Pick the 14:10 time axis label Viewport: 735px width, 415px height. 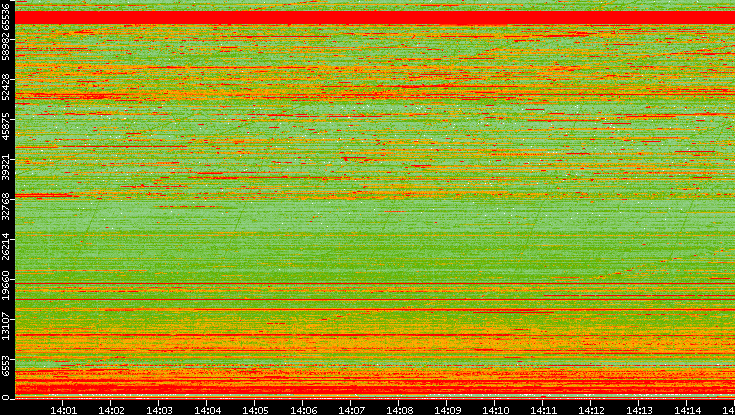(x=495, y=410)
